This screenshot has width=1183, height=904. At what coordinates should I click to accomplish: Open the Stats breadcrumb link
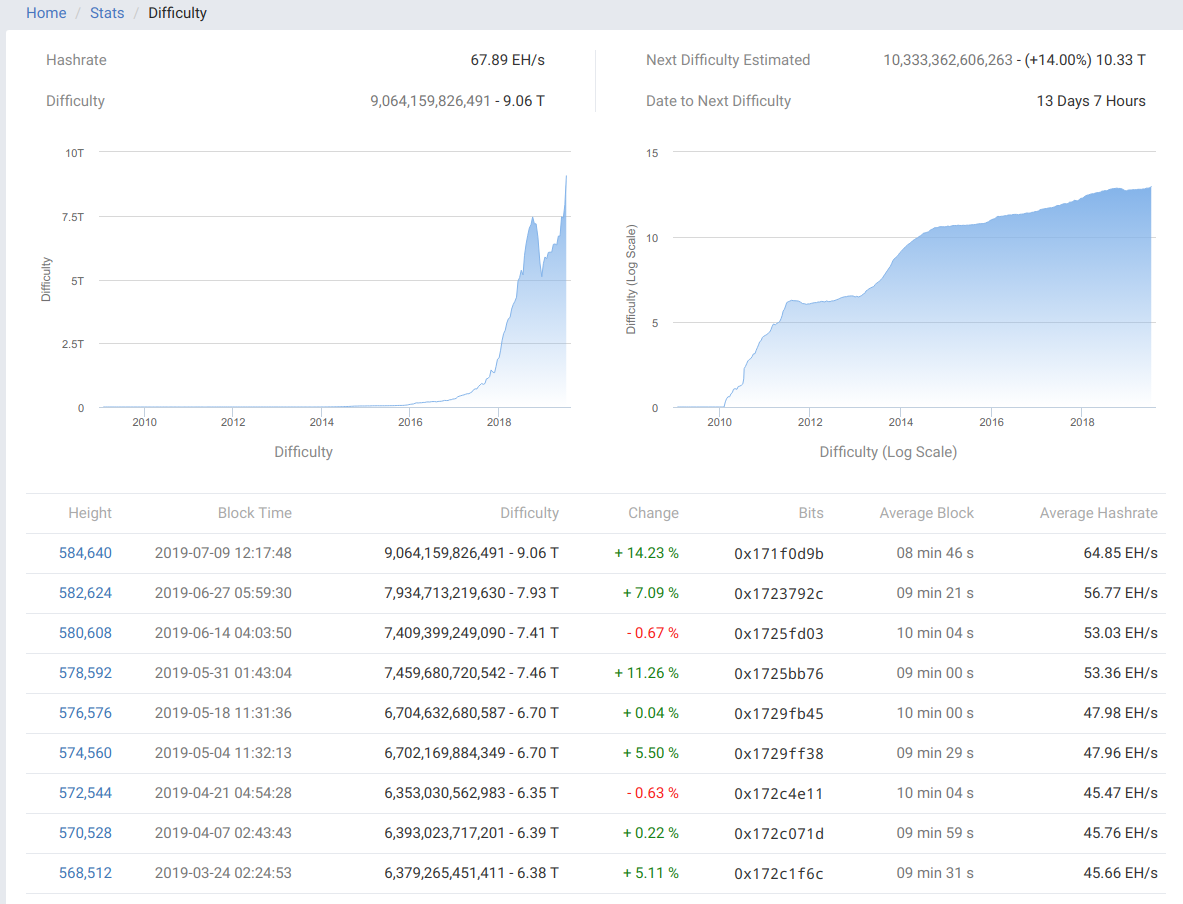(107, 13)
